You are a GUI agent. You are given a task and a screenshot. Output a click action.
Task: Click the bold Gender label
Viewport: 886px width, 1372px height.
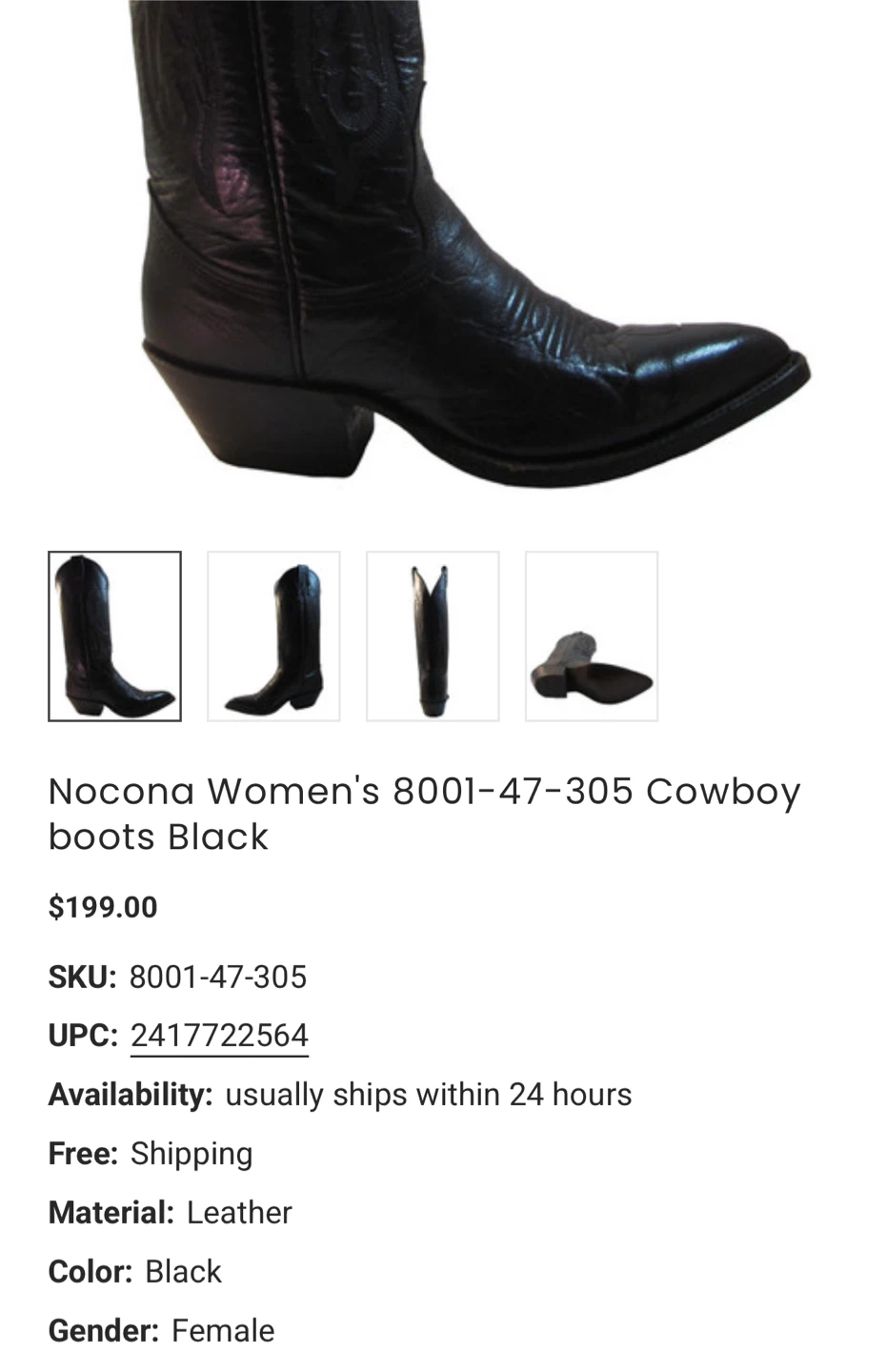(104, 1331)
